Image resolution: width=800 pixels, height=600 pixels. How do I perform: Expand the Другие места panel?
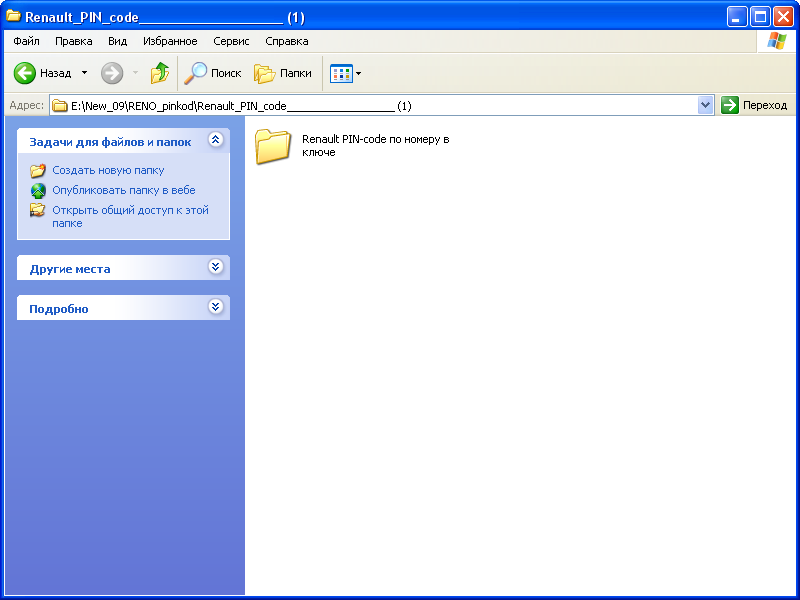click(x=216, y=266)
